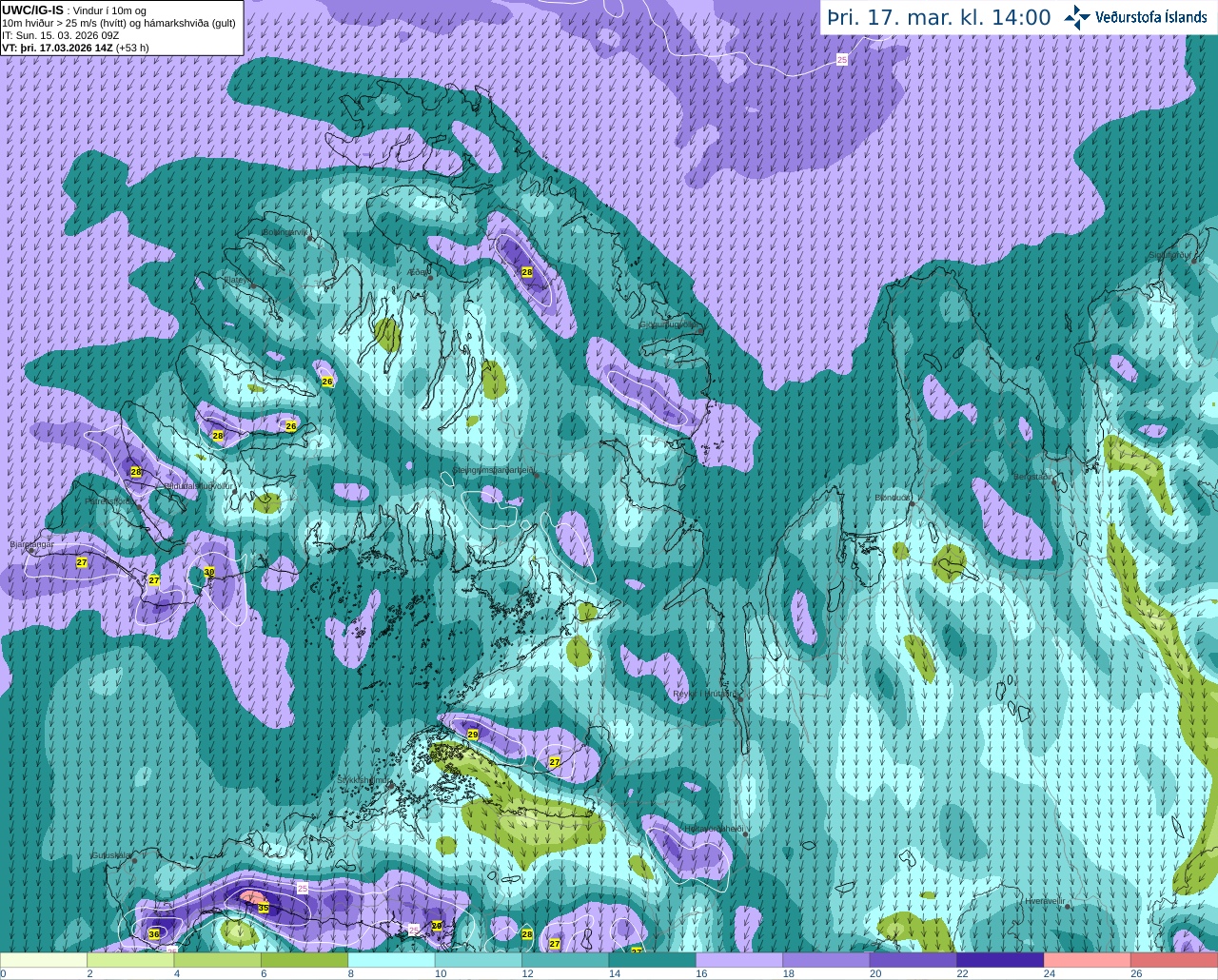Image resolution: width=1218 pixels, height=980 pixels.
Task: Click the yellow '35' gust label
Action: 264,908
